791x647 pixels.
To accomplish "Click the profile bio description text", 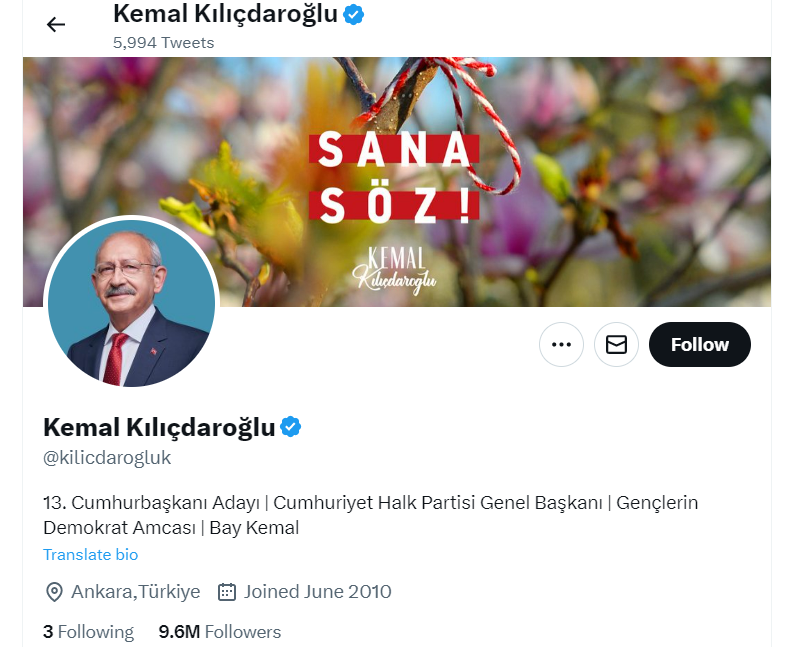I will tap(371, 515).
